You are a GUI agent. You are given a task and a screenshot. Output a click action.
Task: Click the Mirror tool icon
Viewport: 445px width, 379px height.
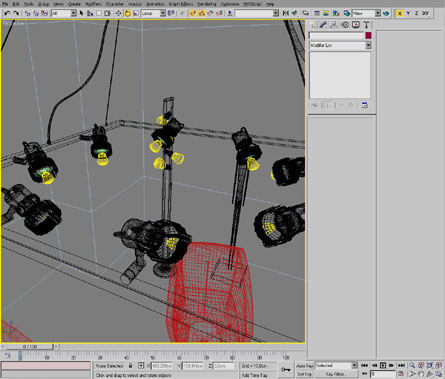[285, 13]
